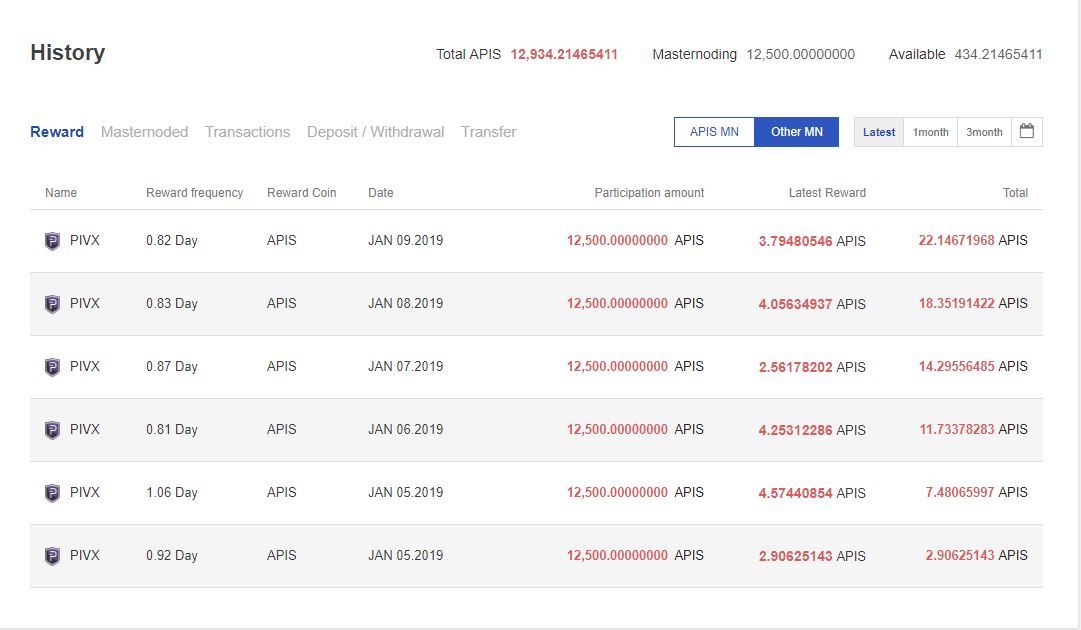This screenshot has width=1081, height=630.
Task: Filter history by 3month
Action: [x=984, y=132]
